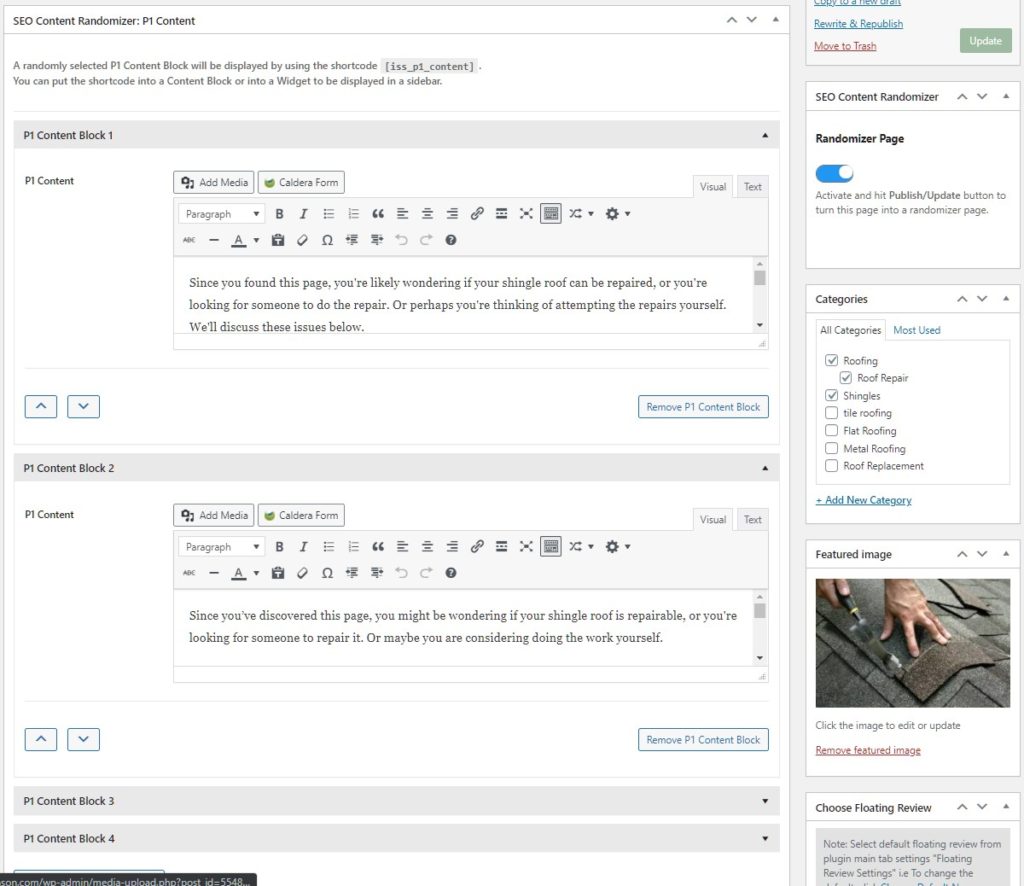Click the blockquote icon in Block 2 toolbar
Viewport: 1024px width, 886px height.
tap(378, 546)
